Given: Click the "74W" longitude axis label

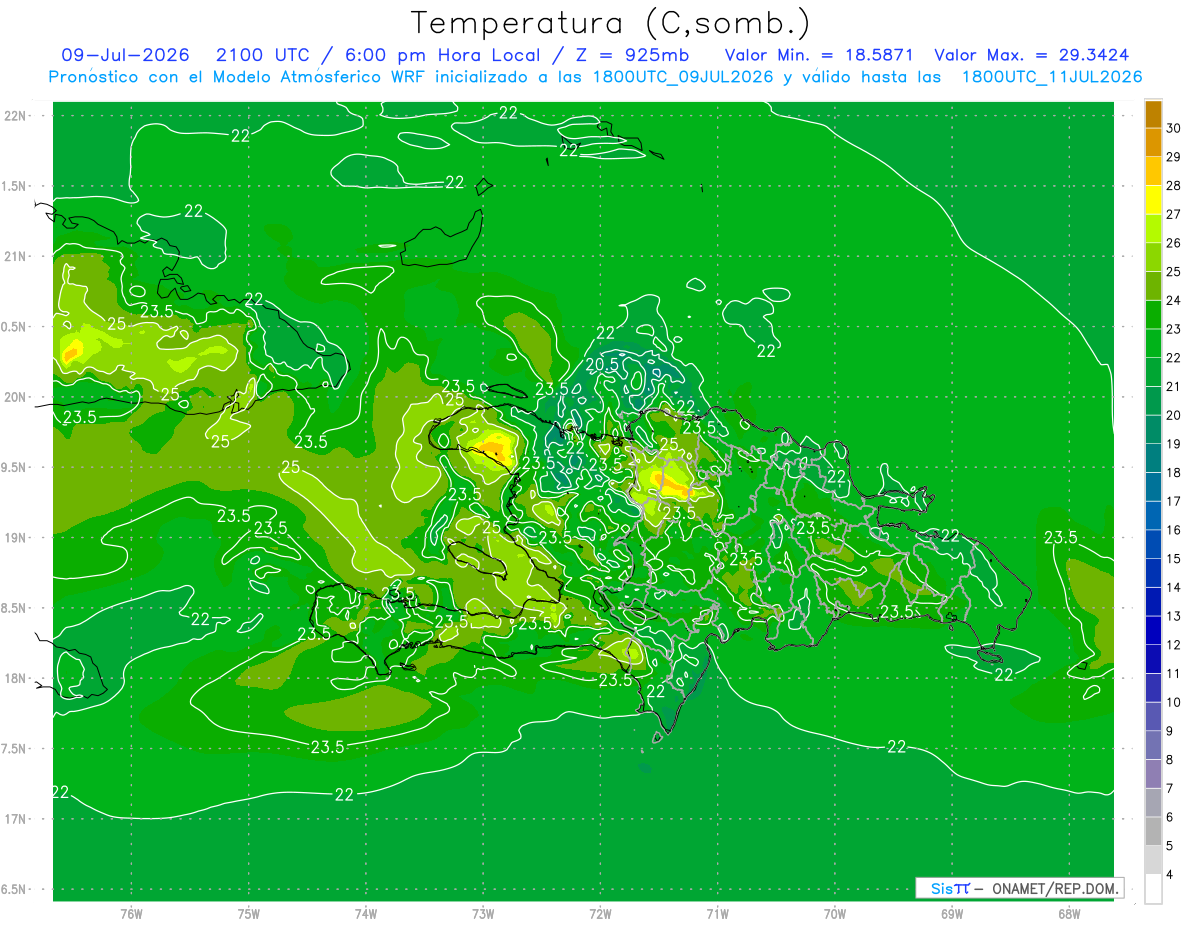Looking at the screenshot, I should [x=366, y=913].
